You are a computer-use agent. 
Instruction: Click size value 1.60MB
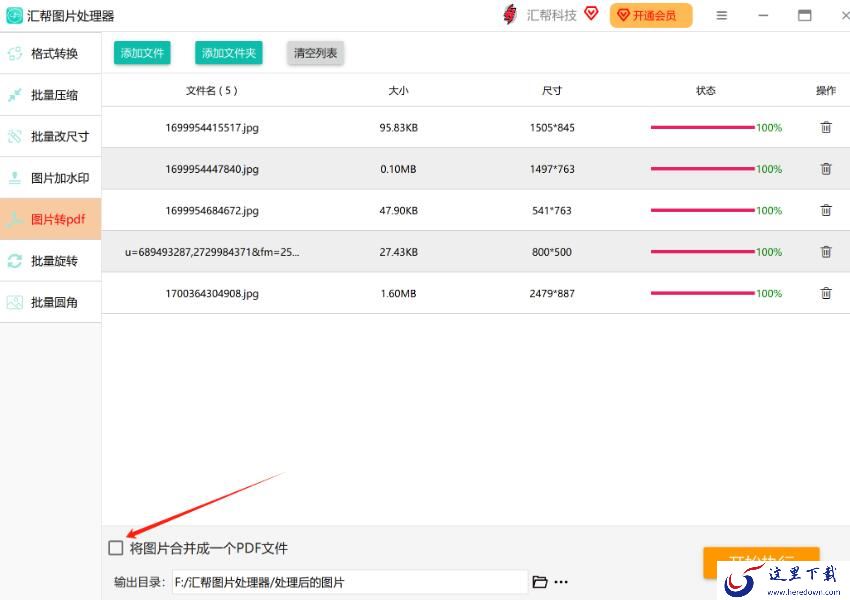point(398,294)
